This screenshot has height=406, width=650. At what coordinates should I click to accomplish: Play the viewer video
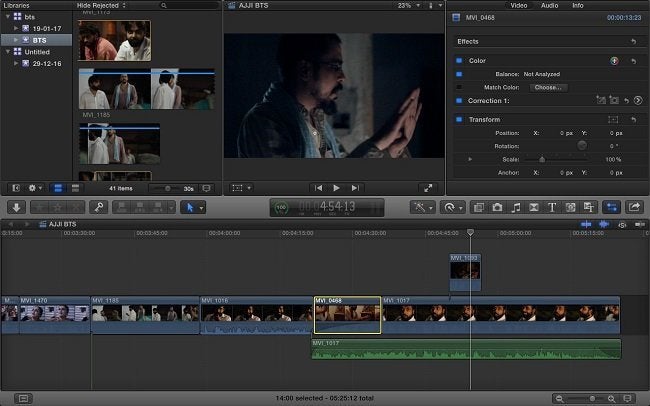[x=336, y=188]
